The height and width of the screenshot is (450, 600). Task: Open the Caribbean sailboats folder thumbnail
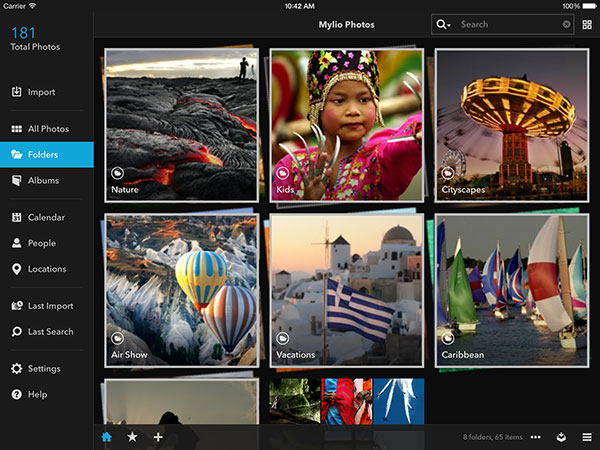click(512, 290)
